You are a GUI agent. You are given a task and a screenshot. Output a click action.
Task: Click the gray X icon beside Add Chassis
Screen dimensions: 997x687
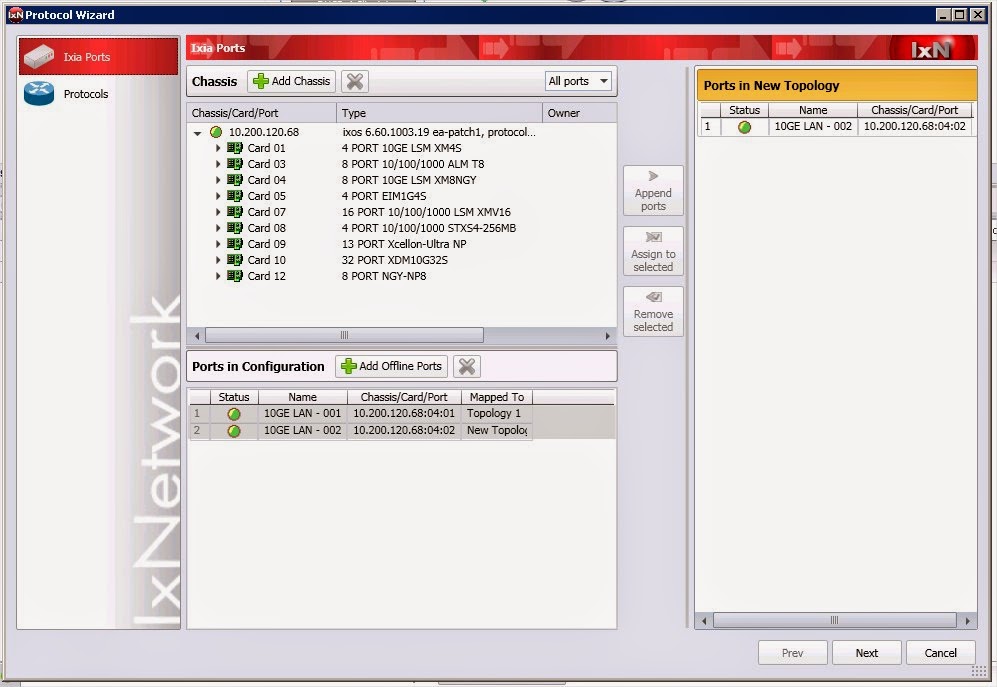coord(353,81)
